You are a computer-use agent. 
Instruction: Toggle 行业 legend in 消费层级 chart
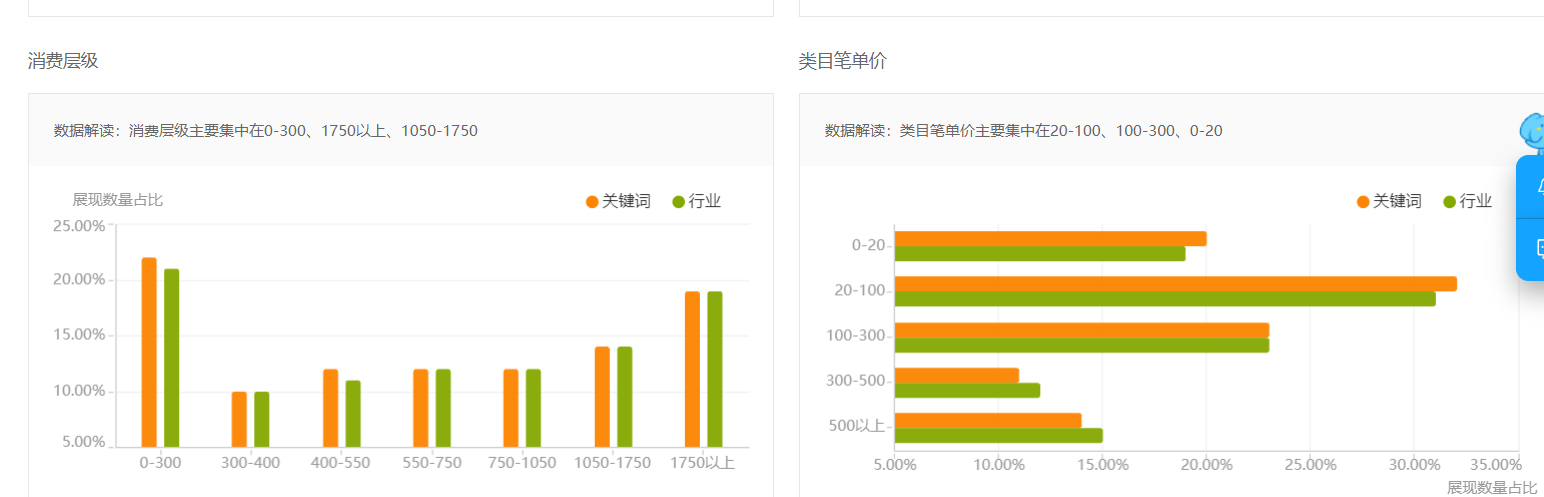pyautogui.click(x=697, y=201)
